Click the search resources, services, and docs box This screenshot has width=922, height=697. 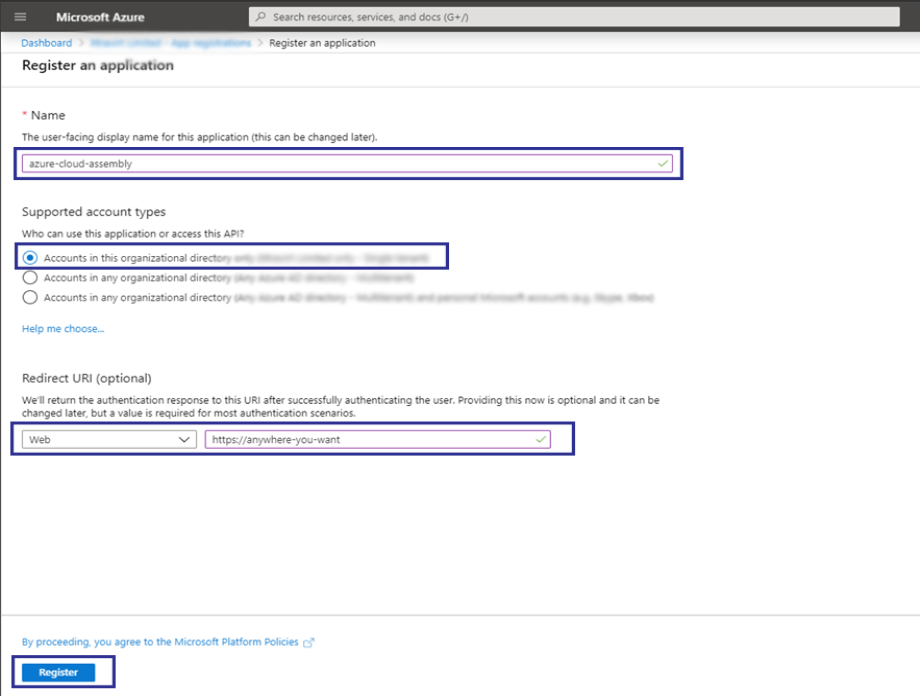click(574, 16)
